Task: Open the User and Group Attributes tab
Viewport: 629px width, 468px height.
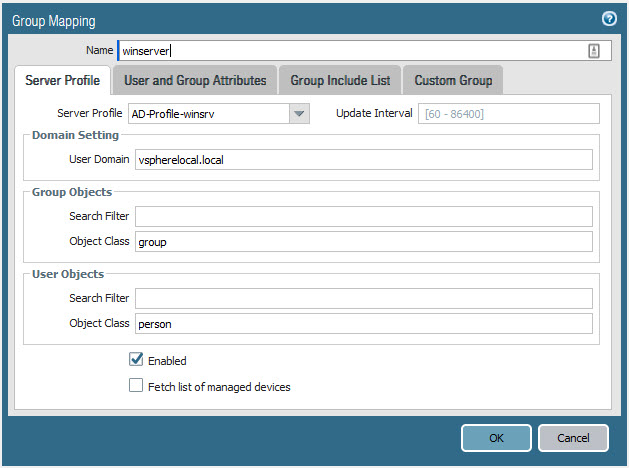Action: click(x=195, y=81)
